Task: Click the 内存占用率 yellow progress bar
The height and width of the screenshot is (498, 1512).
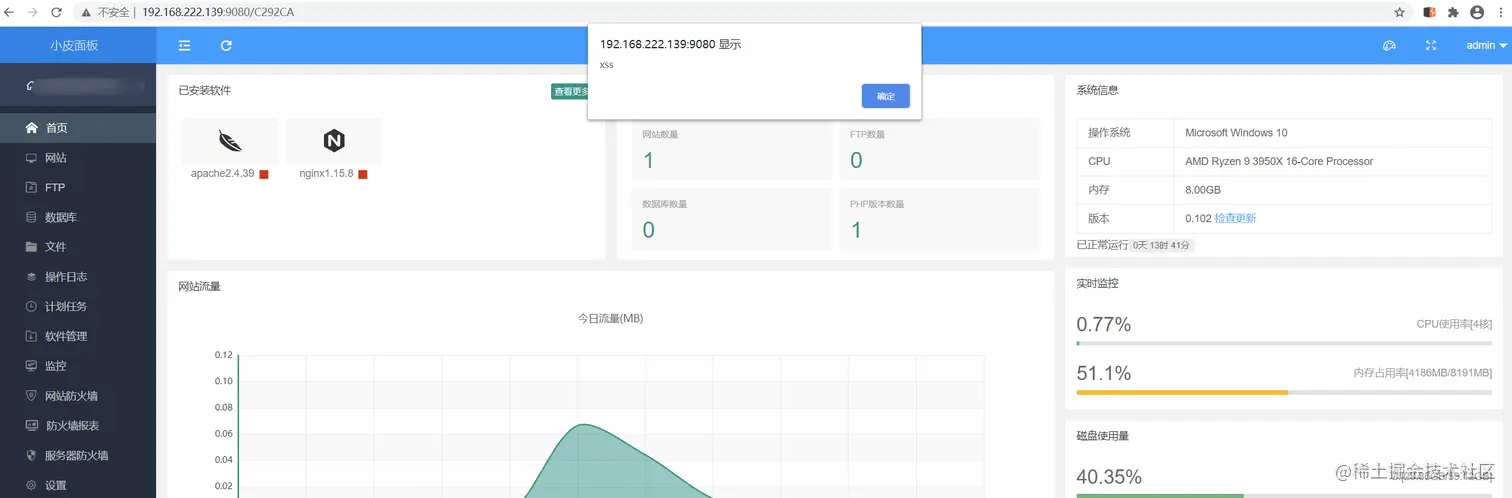Action: click(1182, 392)
